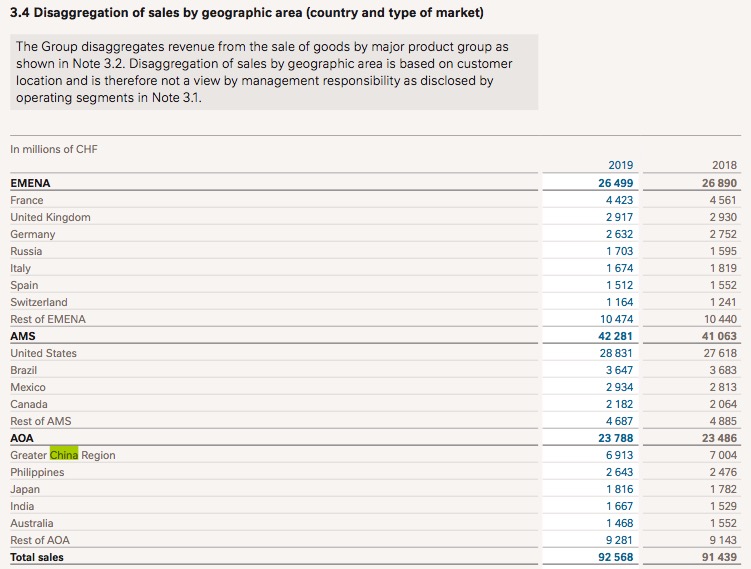The height and width of the screenshot is (569, 751).
Task: Select the 2019 France value 4 423
Action: pos(619,200)
